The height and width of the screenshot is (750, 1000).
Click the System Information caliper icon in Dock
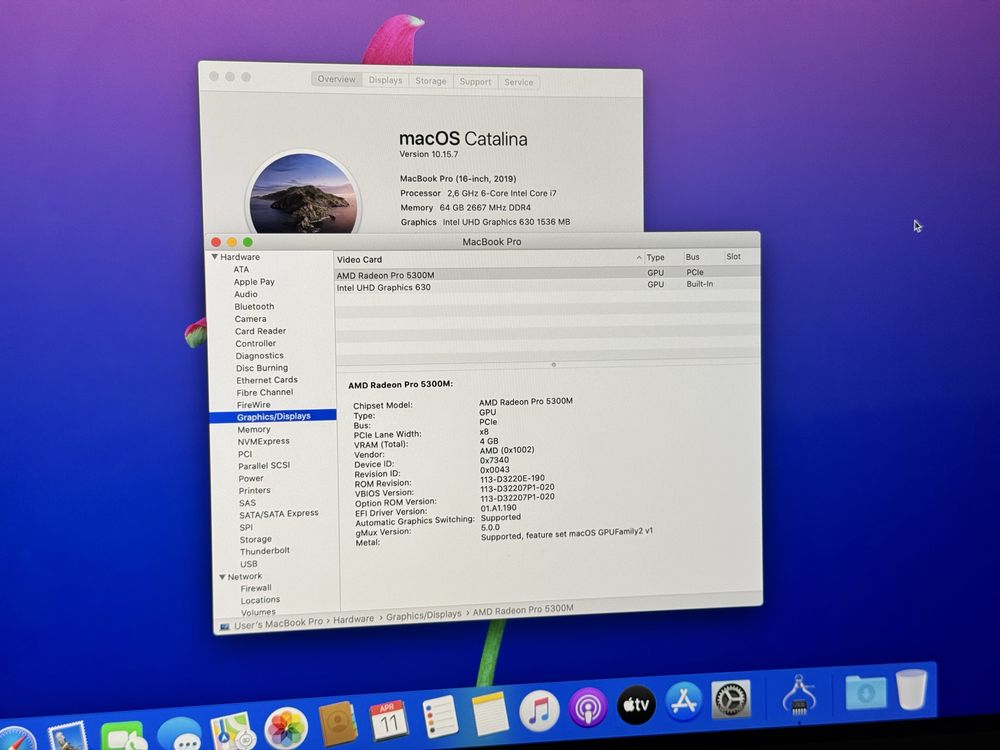(x=799, y=695)
